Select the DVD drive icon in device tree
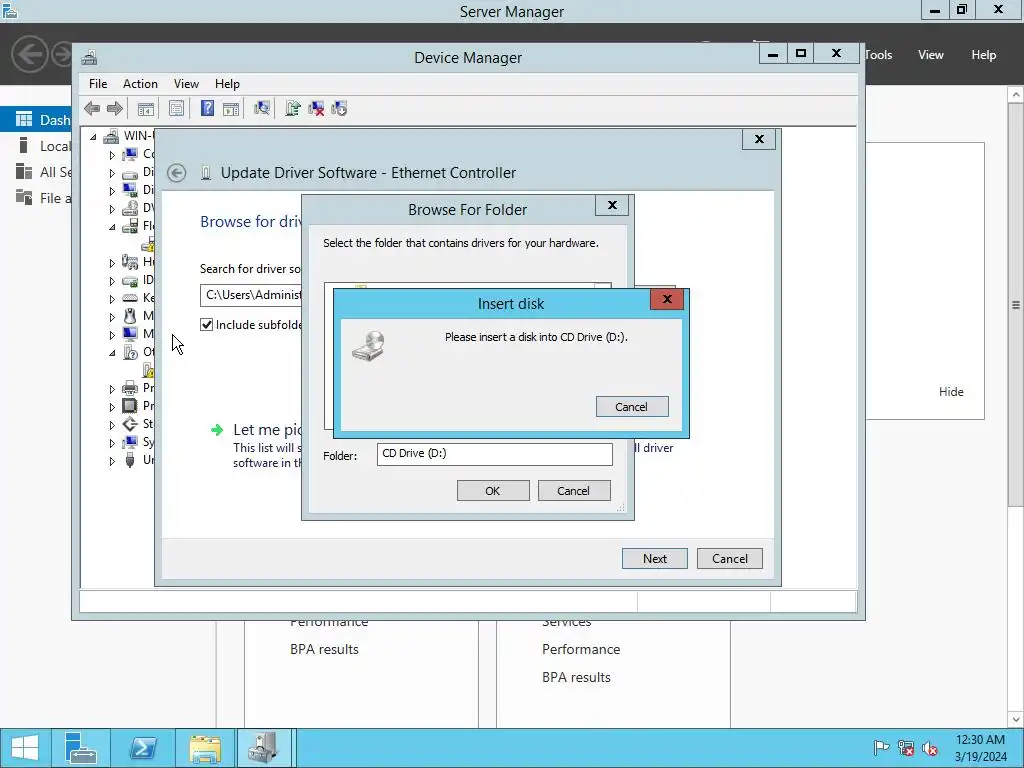Image resolution: width=1024 pixels, height=768 pixels. (130, 208)
